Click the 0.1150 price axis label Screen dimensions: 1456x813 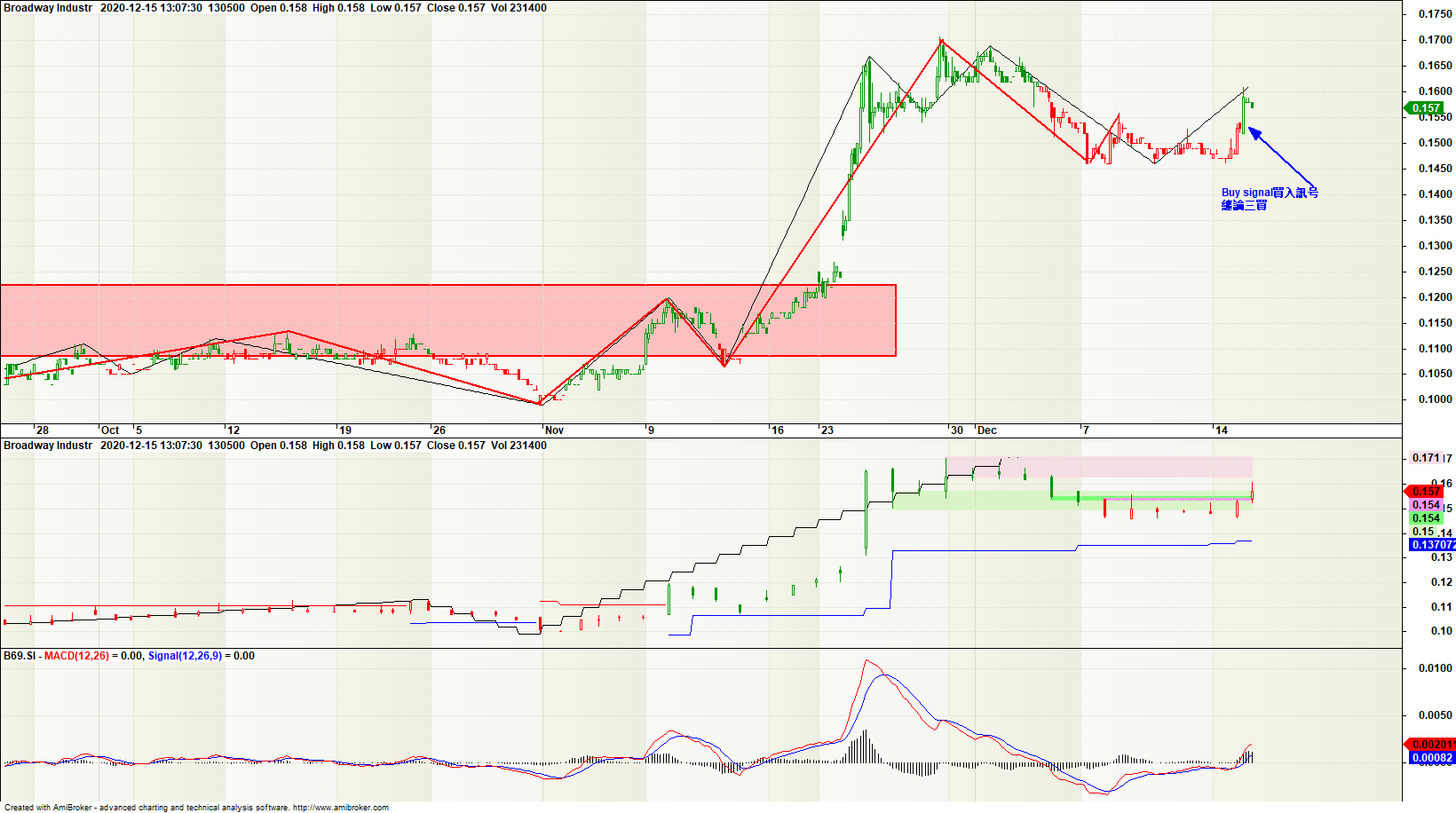[1436, 323]
